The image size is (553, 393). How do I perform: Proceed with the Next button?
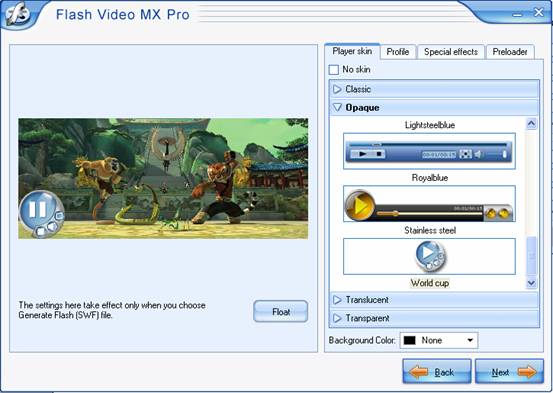coord(509,371)
